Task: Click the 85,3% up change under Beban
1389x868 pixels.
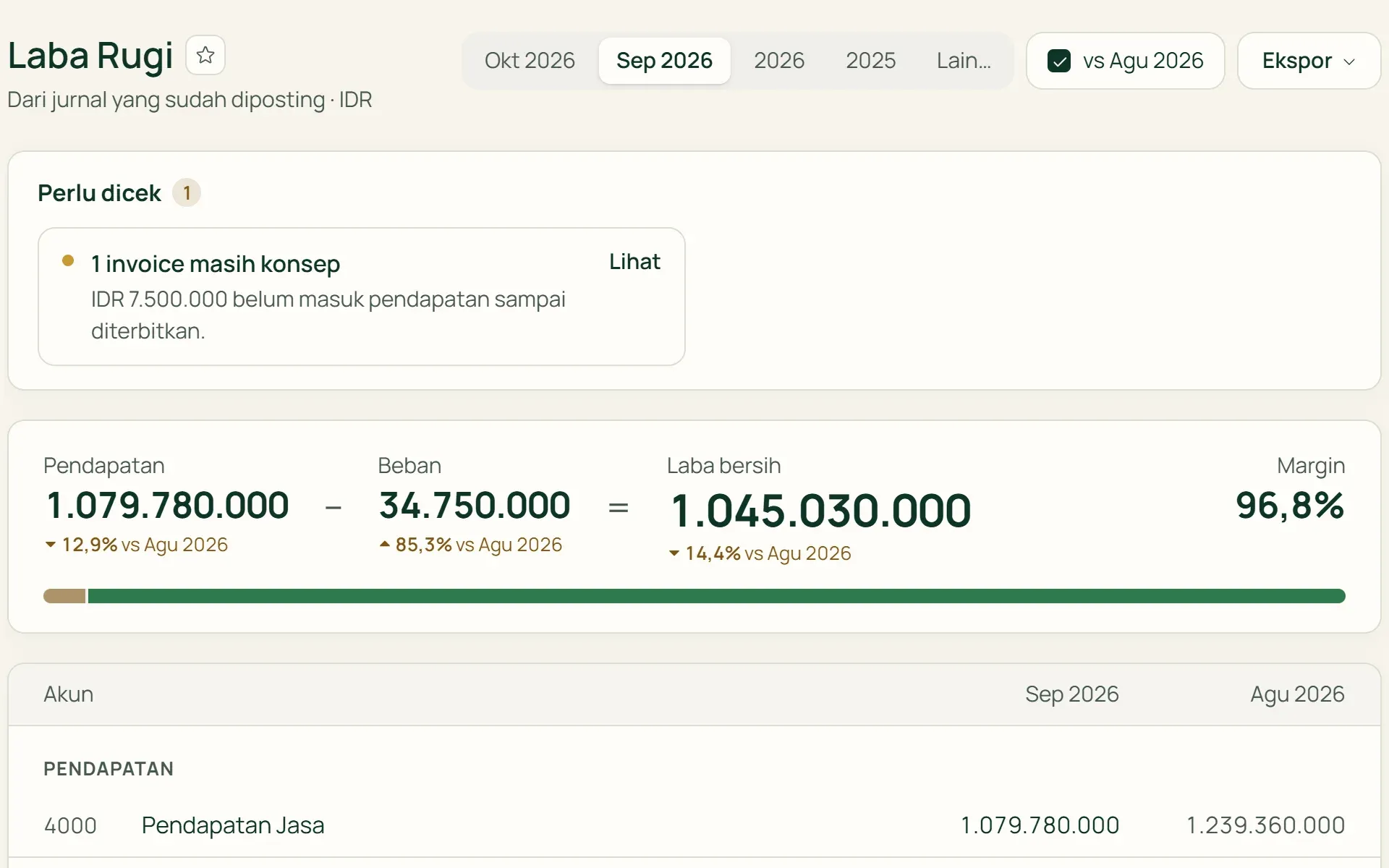Action: [470, 545]
